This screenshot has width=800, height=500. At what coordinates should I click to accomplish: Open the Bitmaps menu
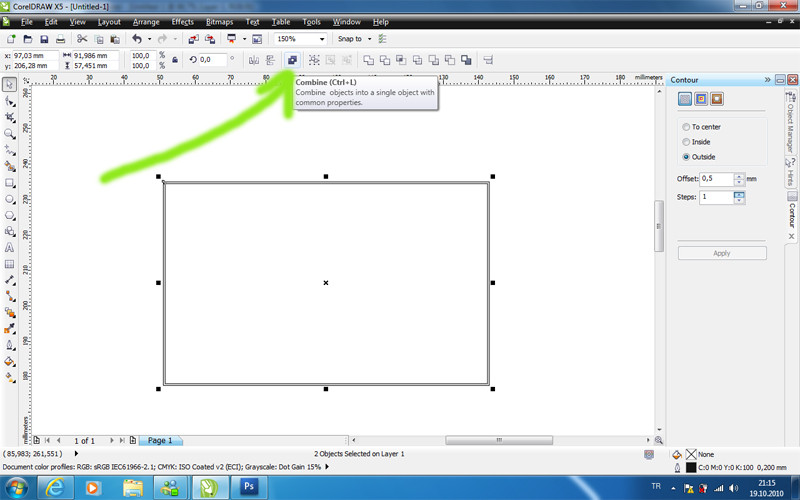point(219,22)
